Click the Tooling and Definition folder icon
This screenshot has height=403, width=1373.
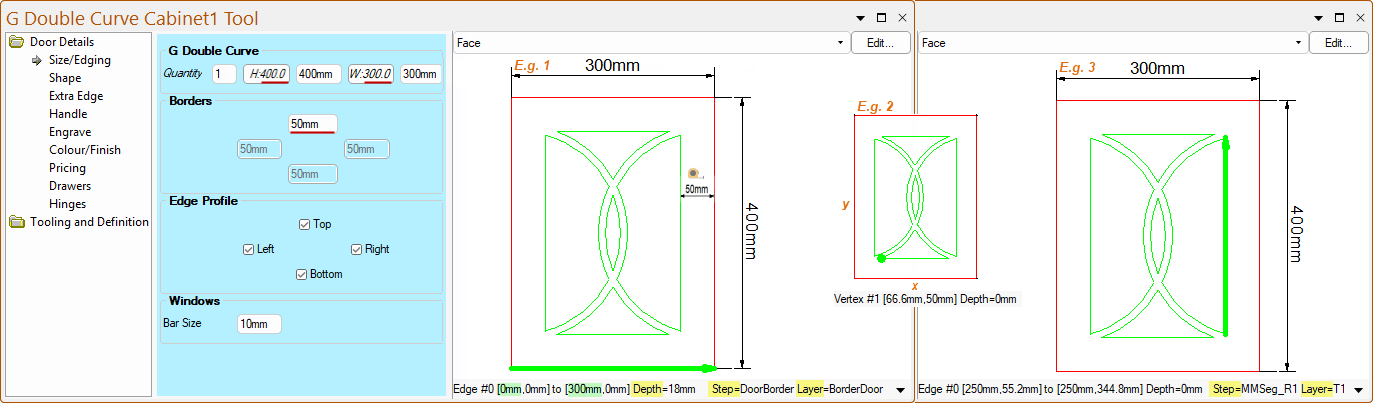click(16, 222)
